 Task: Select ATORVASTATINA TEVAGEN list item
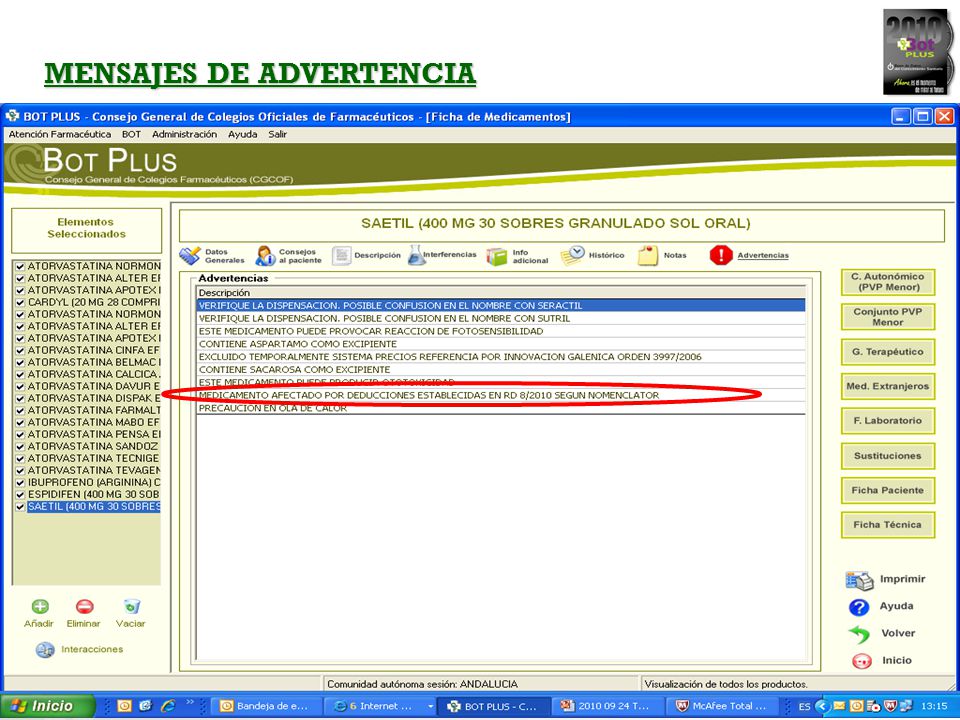click(94, 470)
